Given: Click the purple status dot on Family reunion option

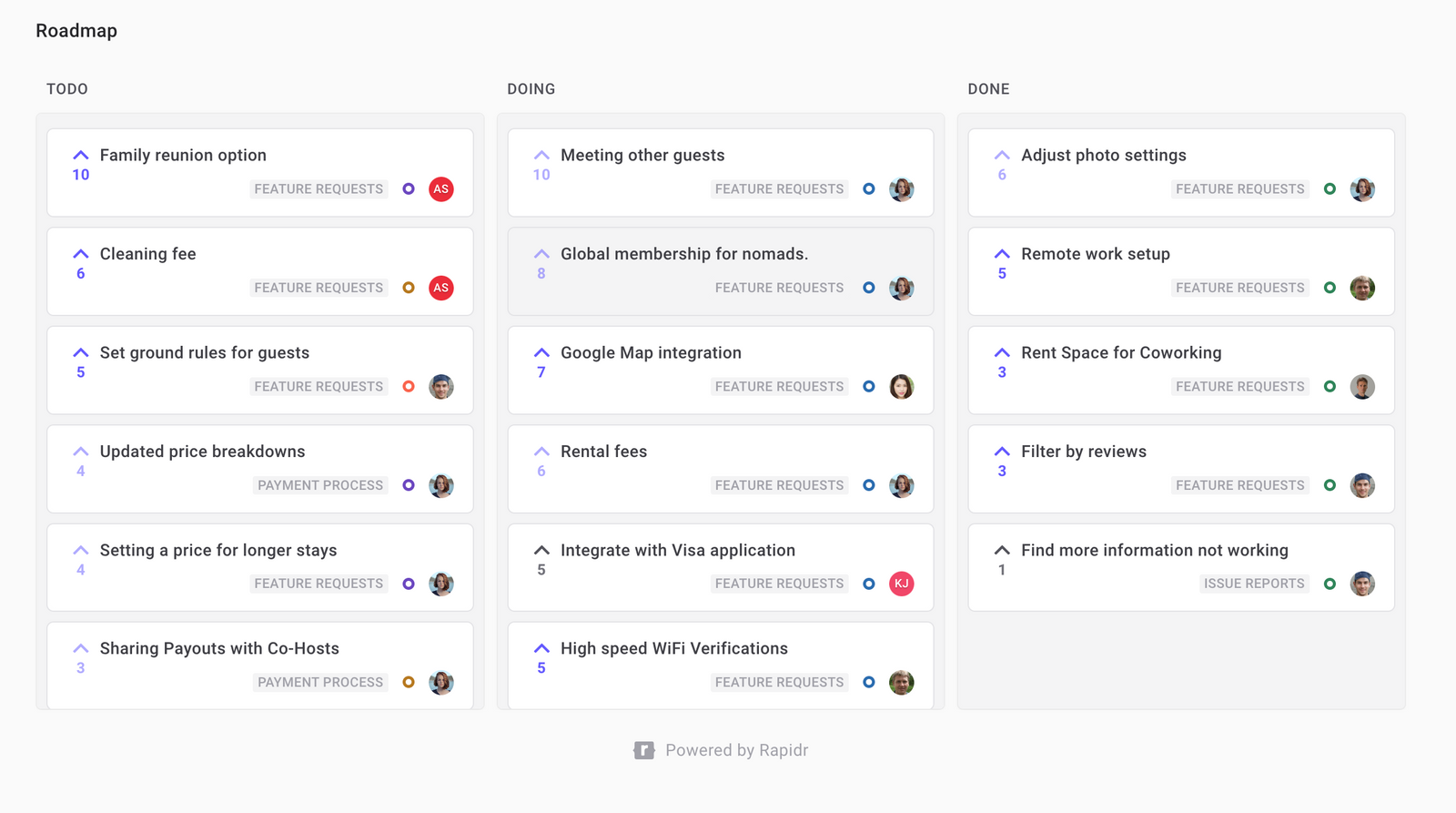Looking at the screenshot, I should point(408,188).
